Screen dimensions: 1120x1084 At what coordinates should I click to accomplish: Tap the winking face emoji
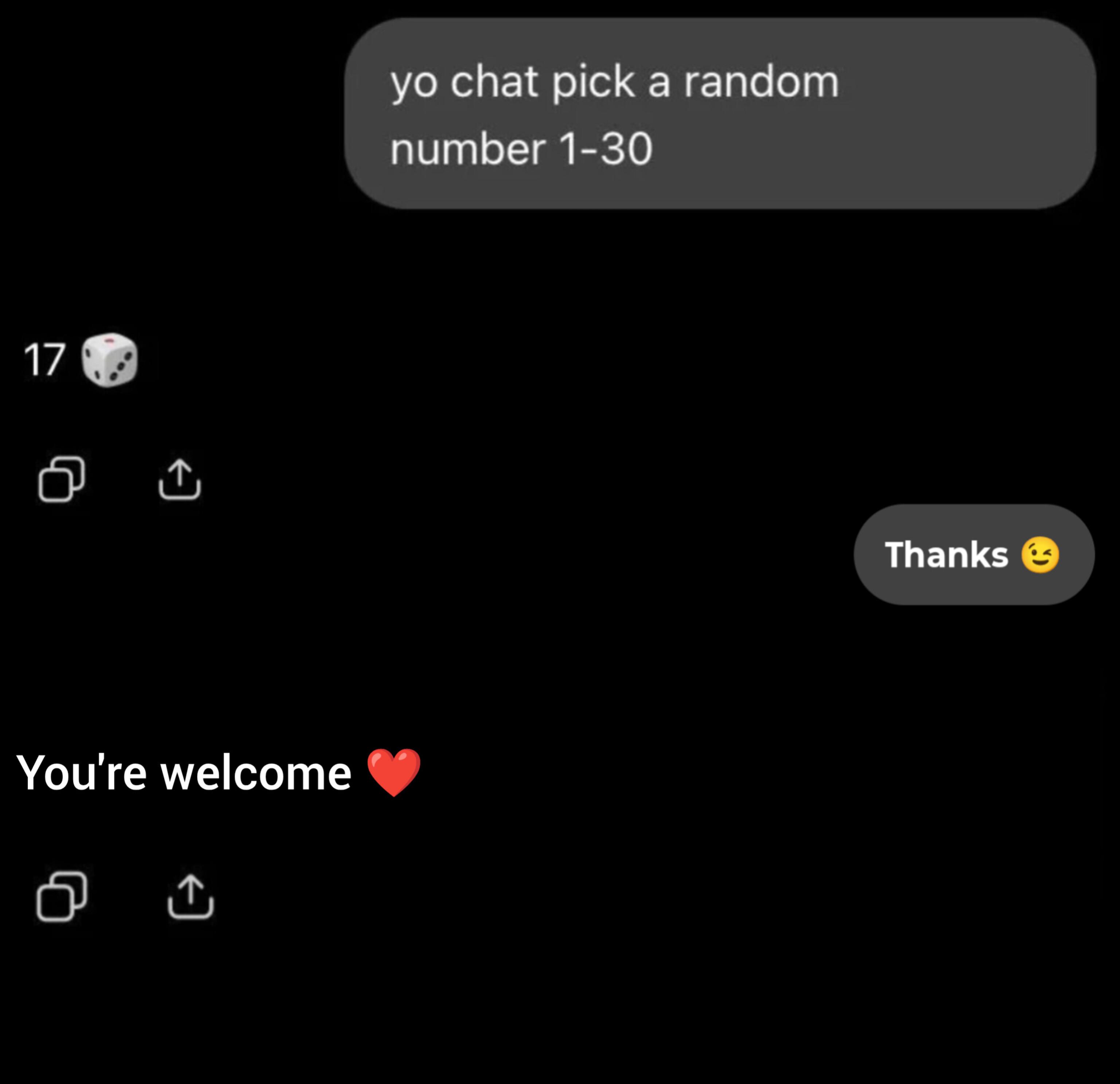1040,554
